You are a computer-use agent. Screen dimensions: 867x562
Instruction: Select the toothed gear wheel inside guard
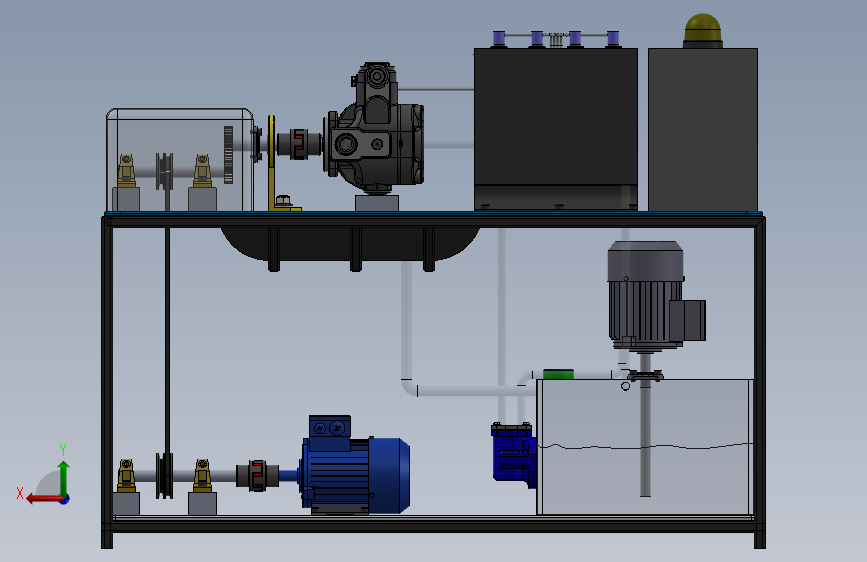228,155
